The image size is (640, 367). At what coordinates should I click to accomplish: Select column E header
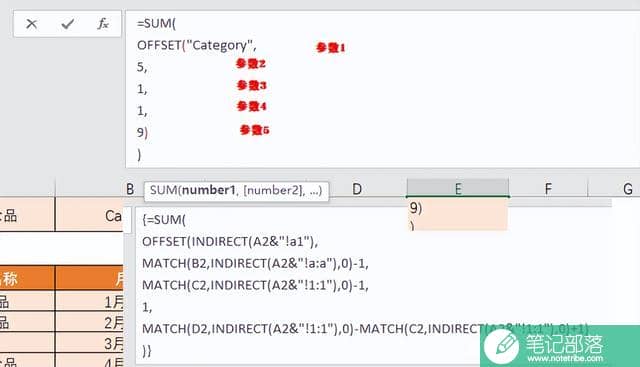pyautogui.click(x=458, y=189)
